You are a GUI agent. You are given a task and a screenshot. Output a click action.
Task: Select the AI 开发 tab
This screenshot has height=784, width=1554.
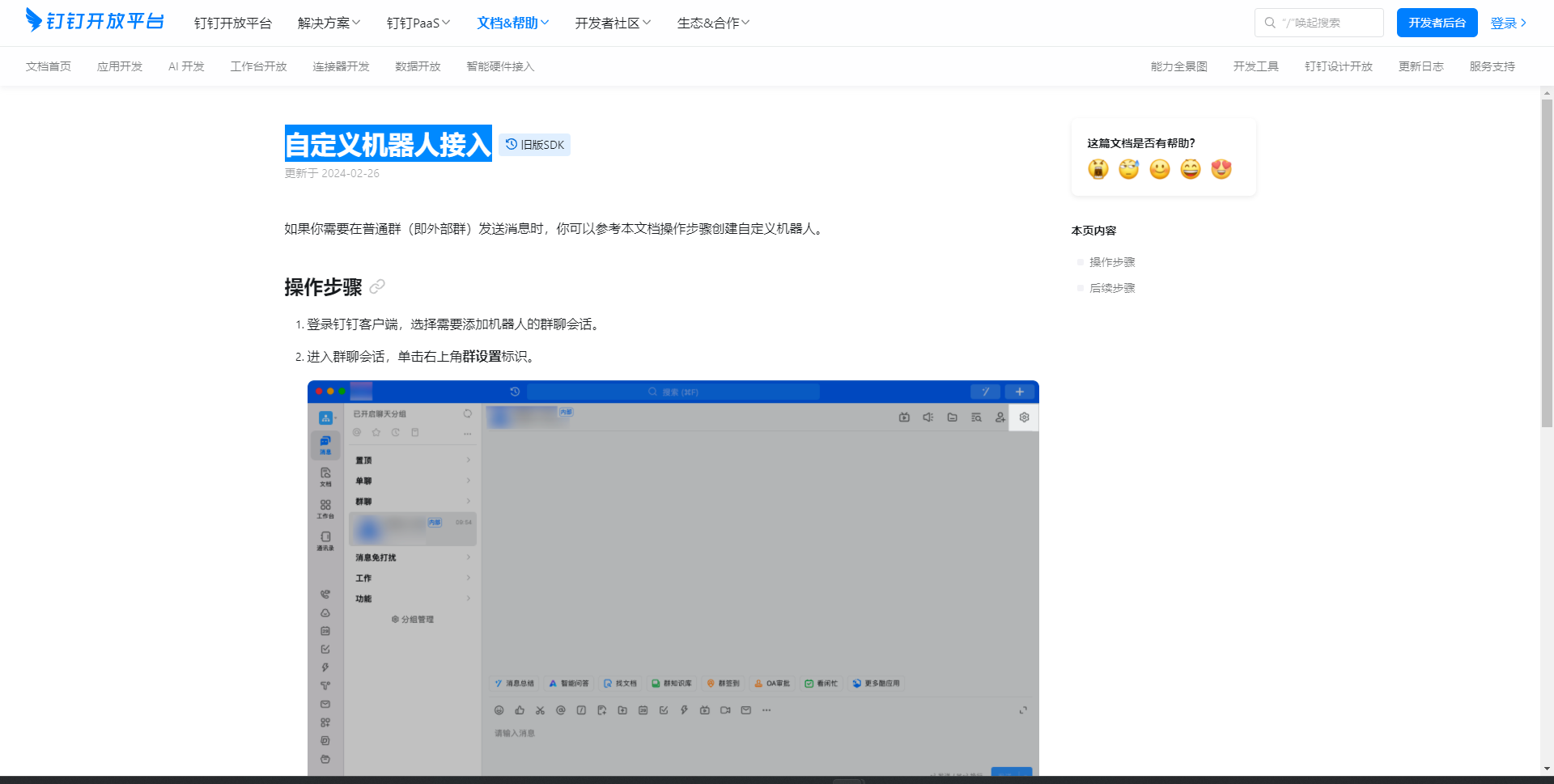186,66
